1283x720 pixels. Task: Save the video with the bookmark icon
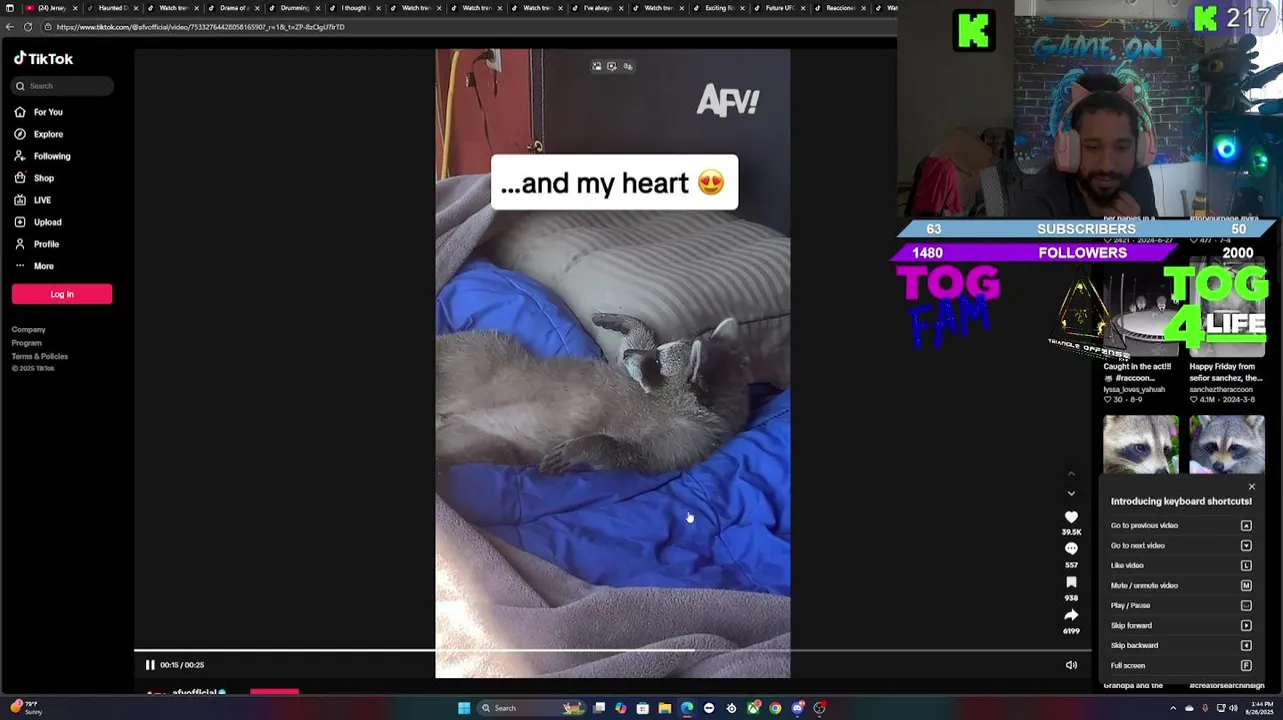tap(1071, 582)
